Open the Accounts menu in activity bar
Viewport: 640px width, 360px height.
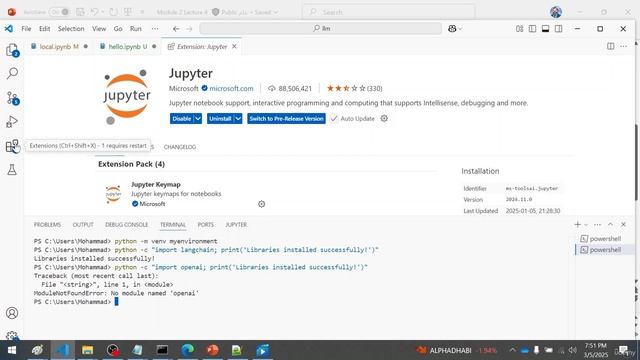point(12,313)
